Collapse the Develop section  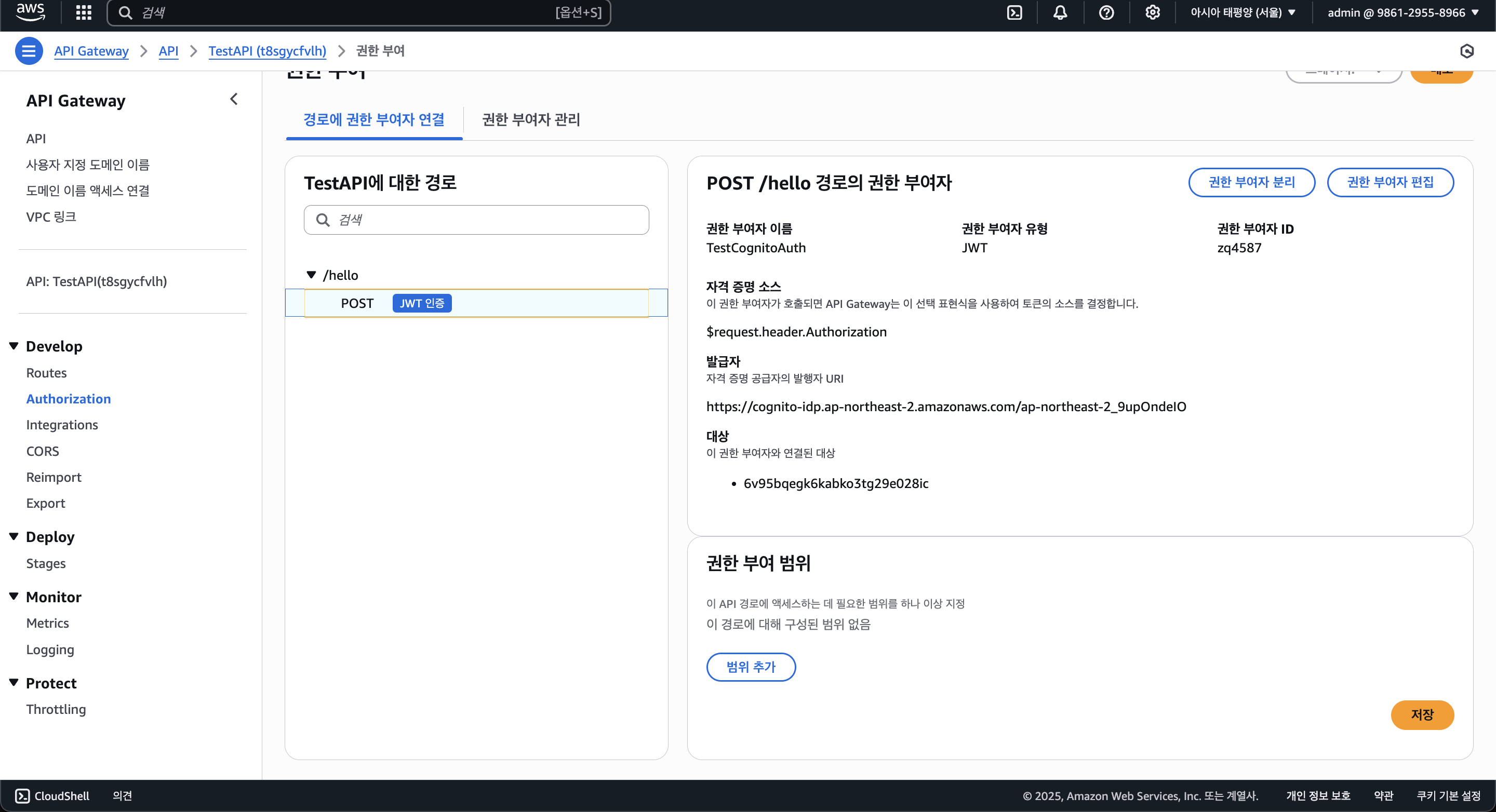[x=14, y=346]
